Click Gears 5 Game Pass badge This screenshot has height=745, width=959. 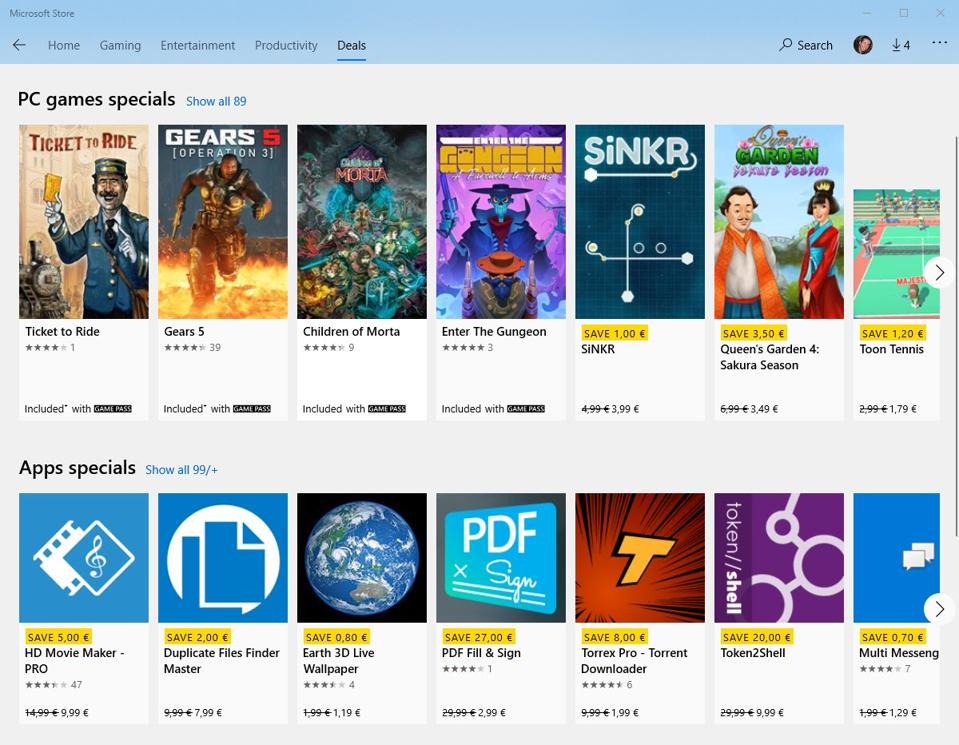click(251, 409)
